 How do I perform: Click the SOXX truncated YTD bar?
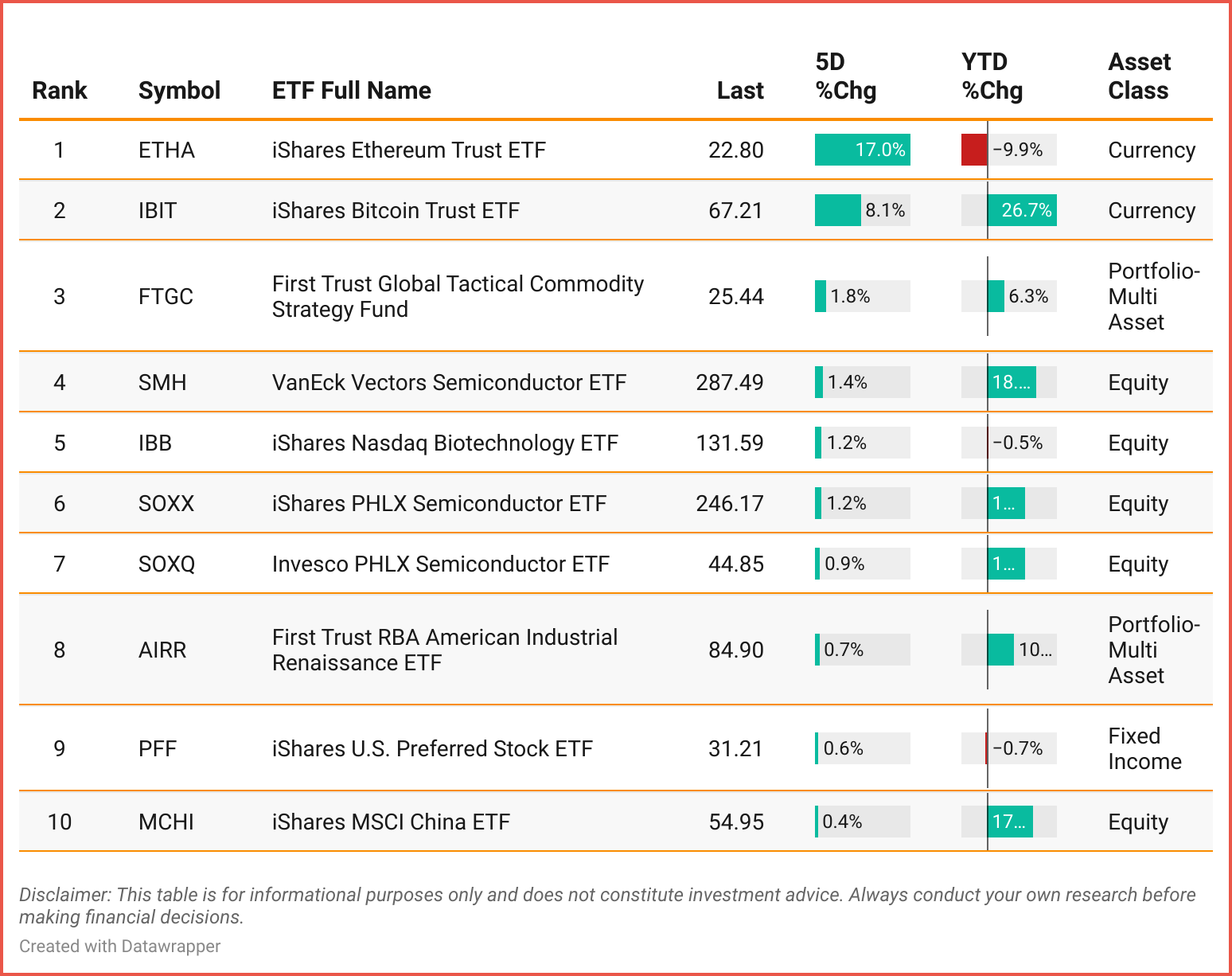tap(1006, 503)
